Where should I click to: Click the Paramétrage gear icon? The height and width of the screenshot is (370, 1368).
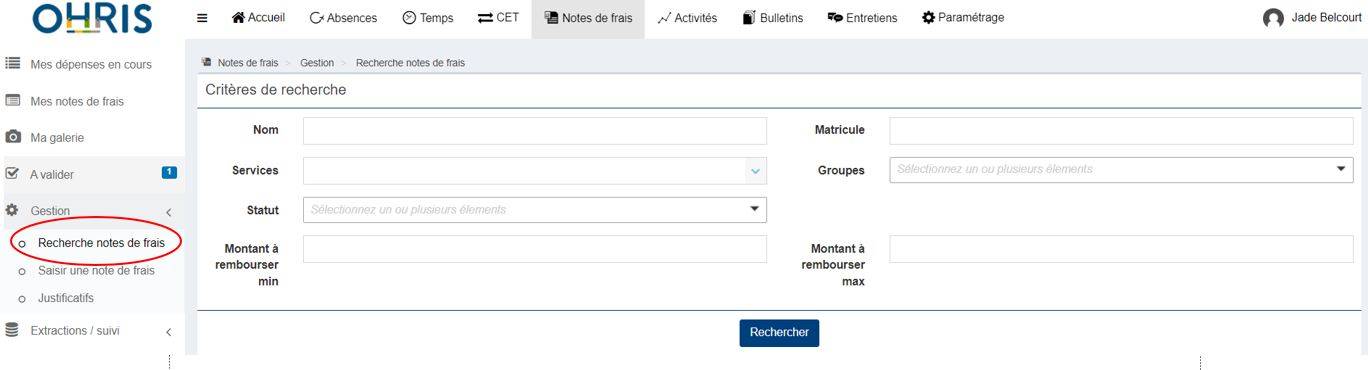pos(928,18)
